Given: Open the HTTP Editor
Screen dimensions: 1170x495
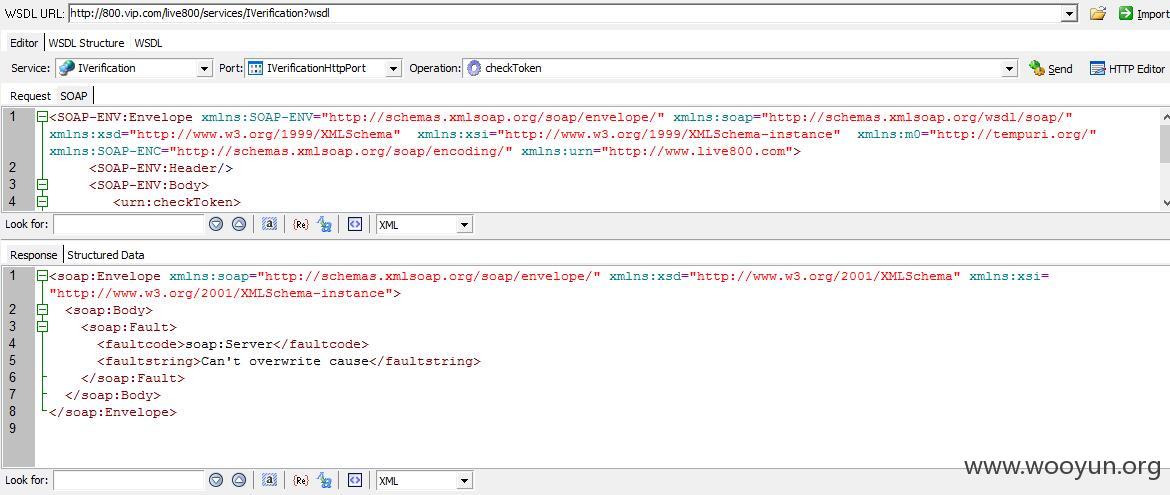Looking at the screenshot, I should coord(1127,69).
